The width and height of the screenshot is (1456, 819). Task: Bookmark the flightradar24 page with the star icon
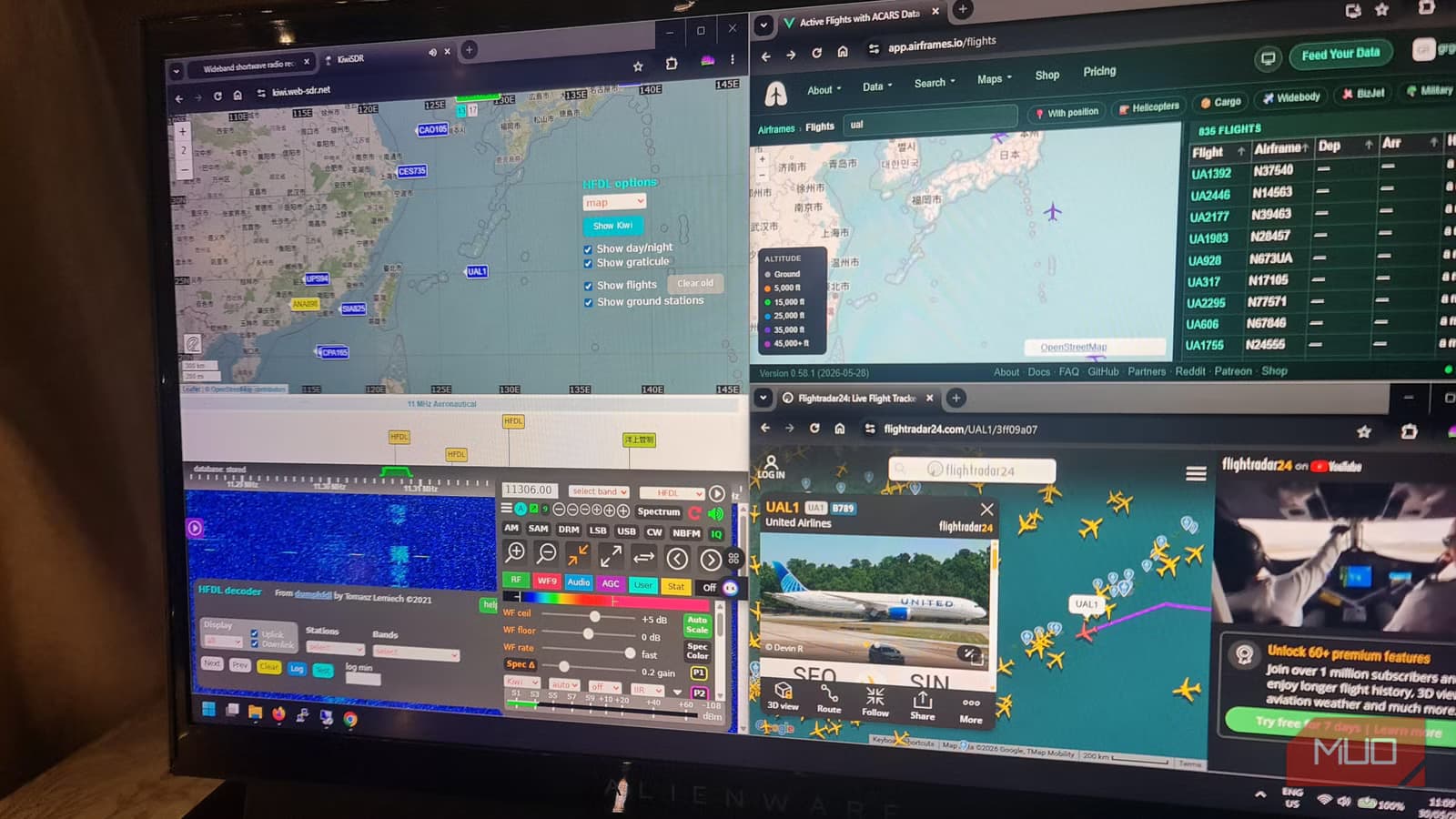pyautogui.click(x=1363, y=432)
